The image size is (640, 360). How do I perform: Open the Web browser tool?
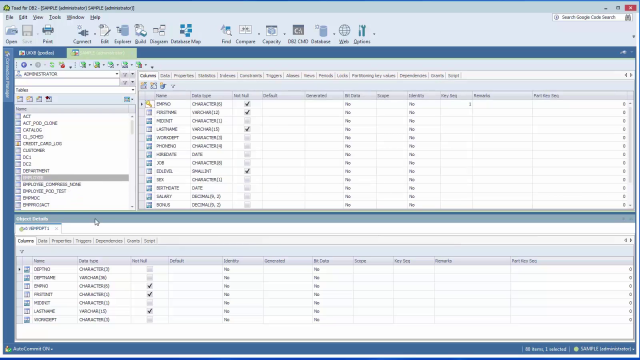344,34
